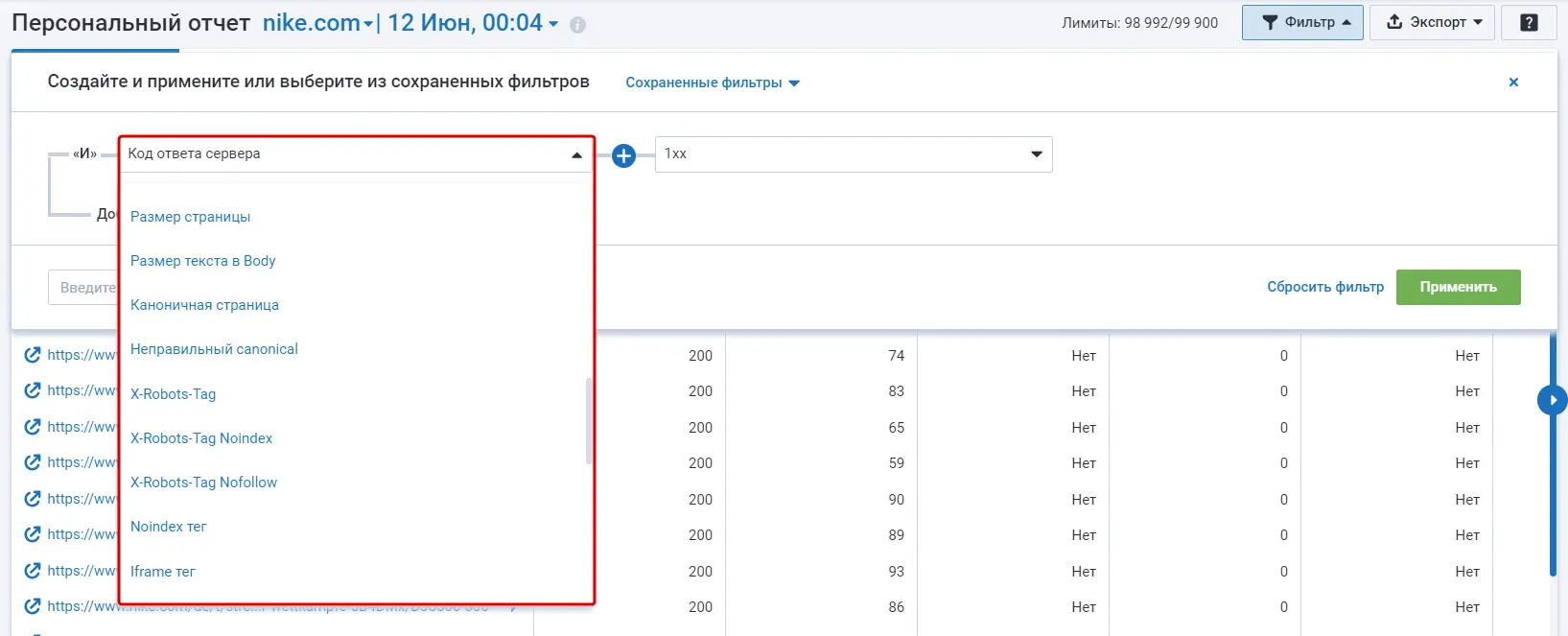Click the dropdown list scrollbar thumb
The width and height of the screenshot is (1568, 636).
click(589, 420)
